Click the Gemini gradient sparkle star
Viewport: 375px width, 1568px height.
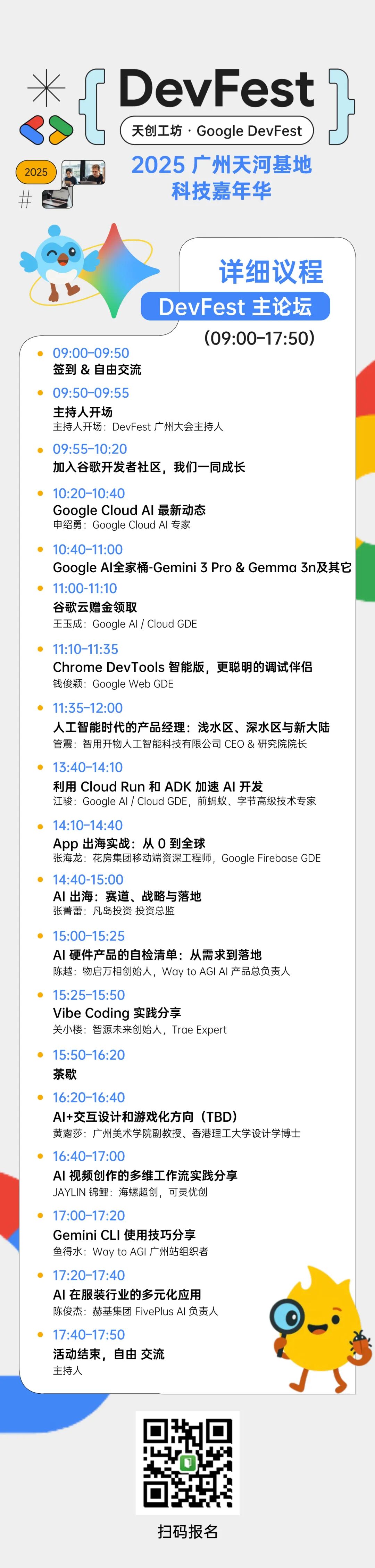pyautogui.click(x=115, y=270)
